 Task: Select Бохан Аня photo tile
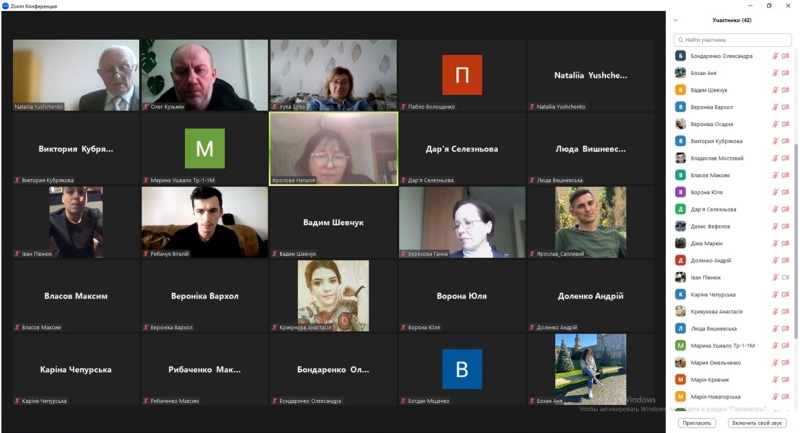591,369
